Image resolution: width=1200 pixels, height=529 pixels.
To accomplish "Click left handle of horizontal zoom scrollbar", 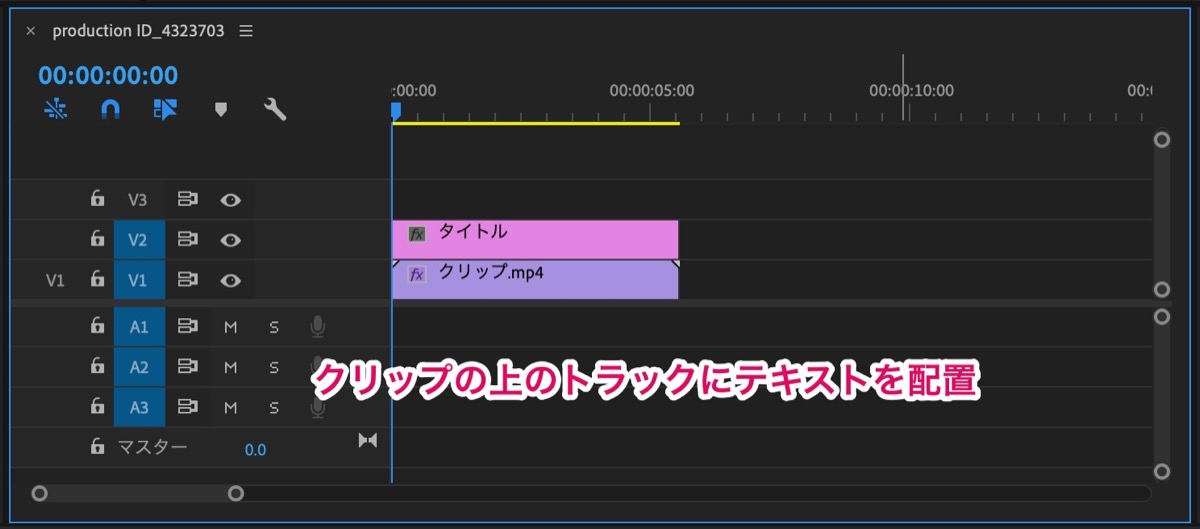I will pos(39,493).
